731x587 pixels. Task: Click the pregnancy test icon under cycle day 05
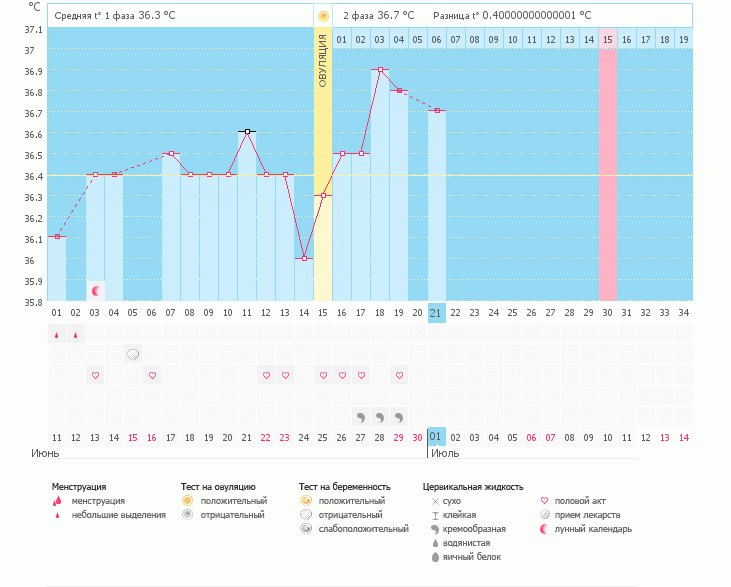point(133,354)
